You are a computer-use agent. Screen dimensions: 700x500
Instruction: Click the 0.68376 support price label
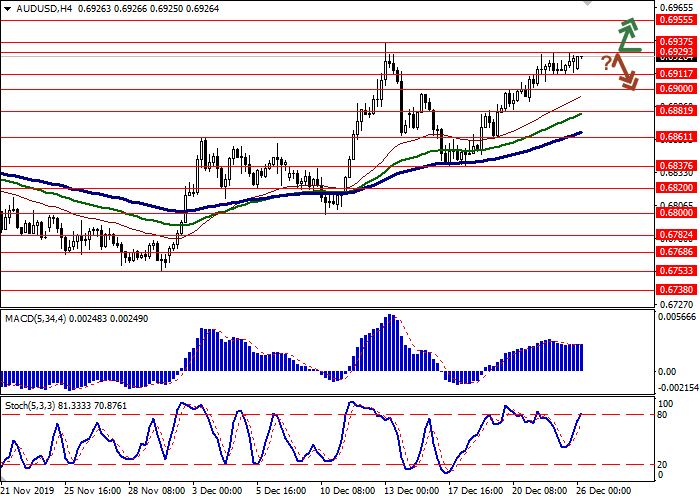pyautogui.click(x=677, y=167)
